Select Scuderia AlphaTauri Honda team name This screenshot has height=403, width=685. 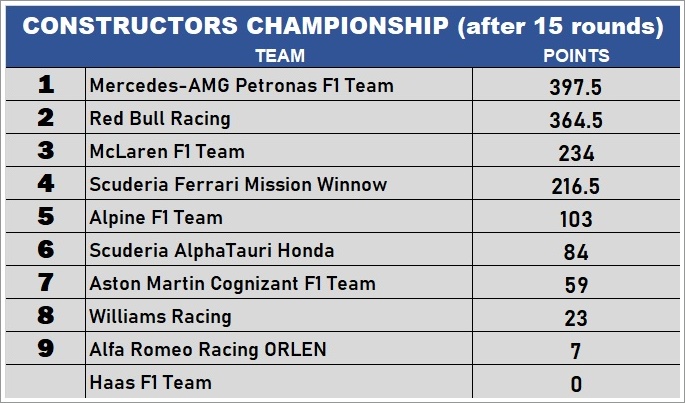213,251
